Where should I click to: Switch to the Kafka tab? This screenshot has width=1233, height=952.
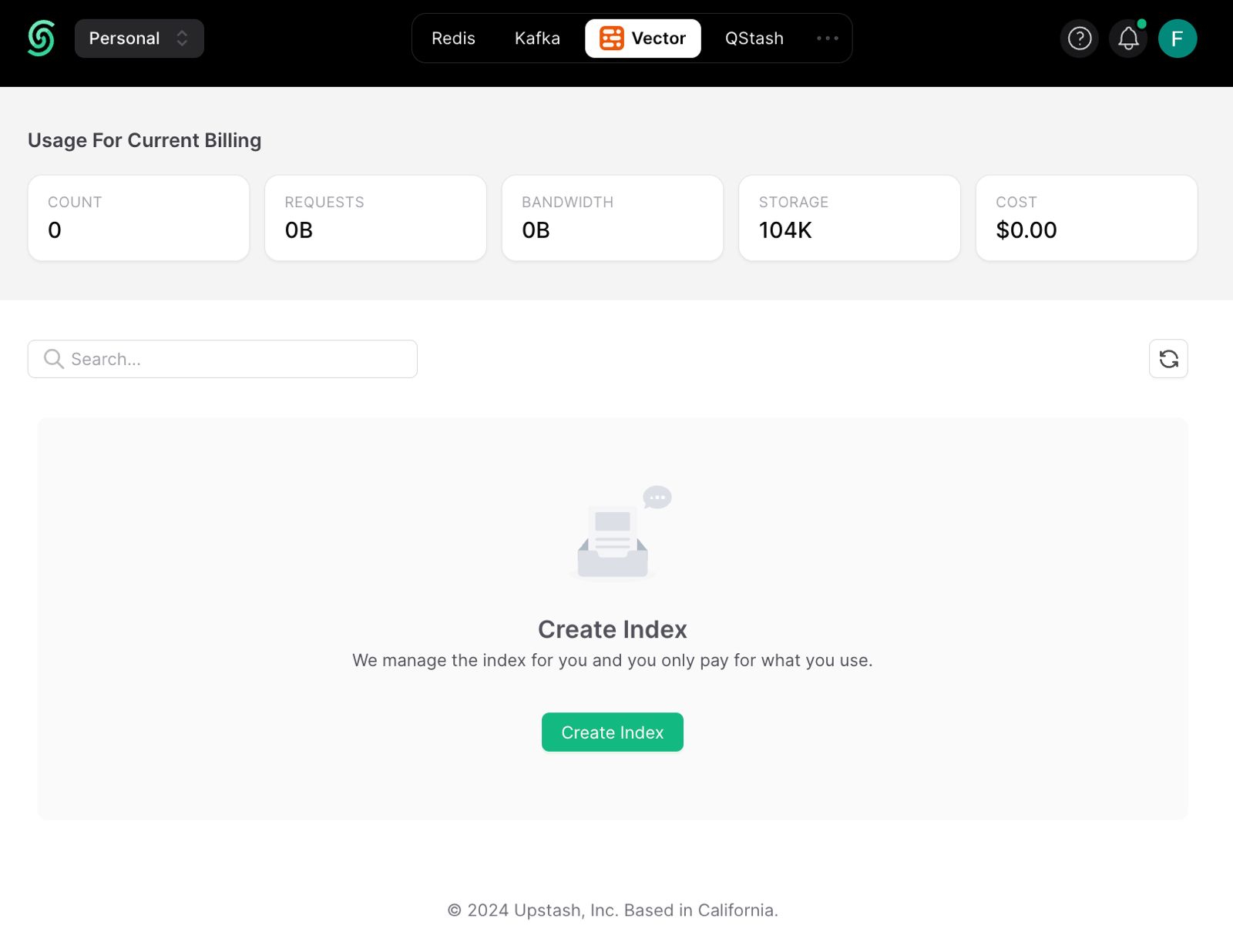pos(537,39)
